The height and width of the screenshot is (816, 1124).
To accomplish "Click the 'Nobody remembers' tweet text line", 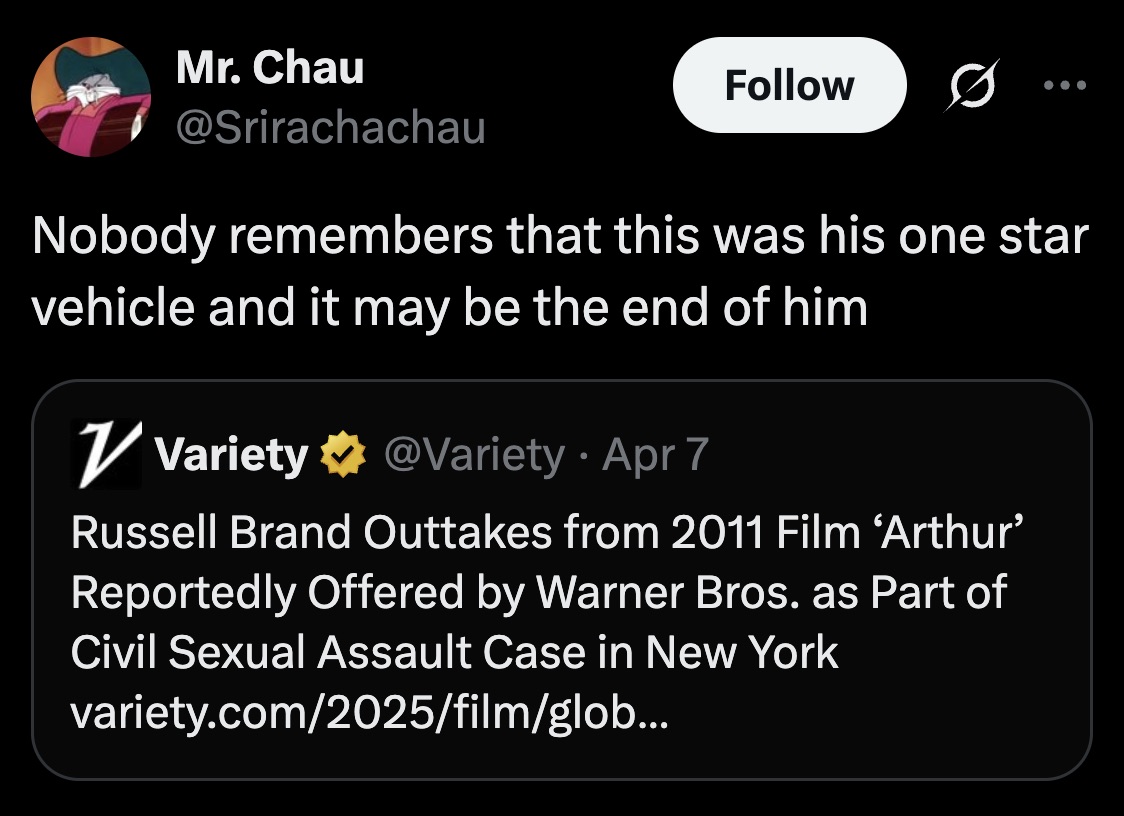I will point(560,238).
